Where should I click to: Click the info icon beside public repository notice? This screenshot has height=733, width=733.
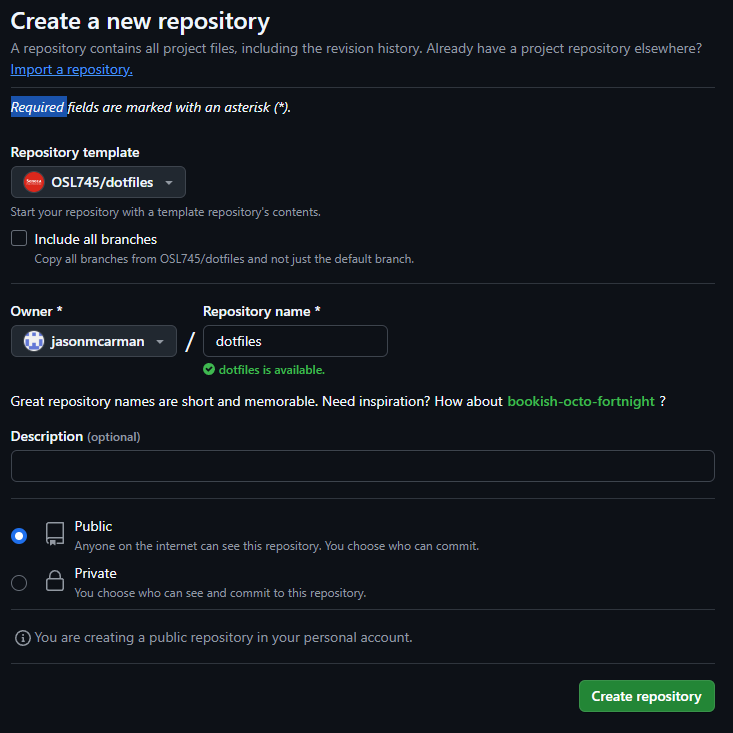[x=22, y=638]
